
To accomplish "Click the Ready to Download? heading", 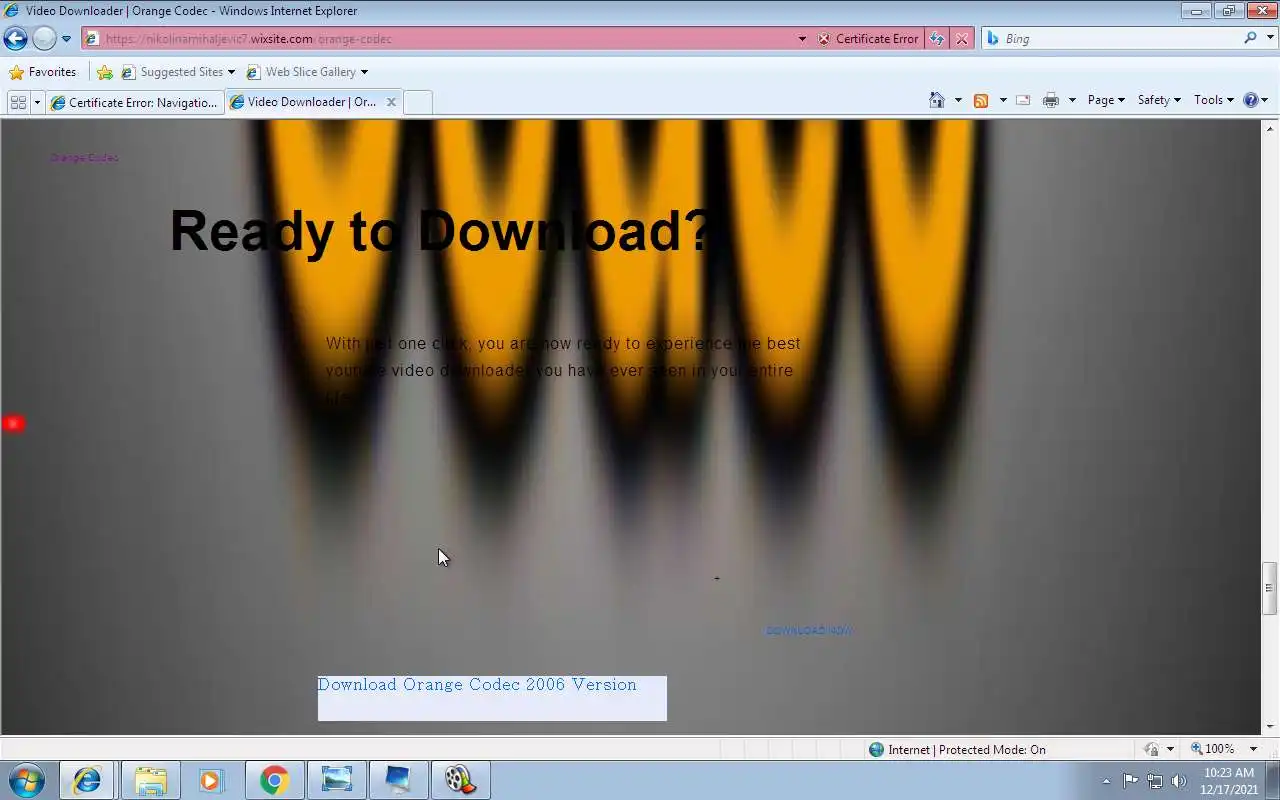I will click(440, 230).
